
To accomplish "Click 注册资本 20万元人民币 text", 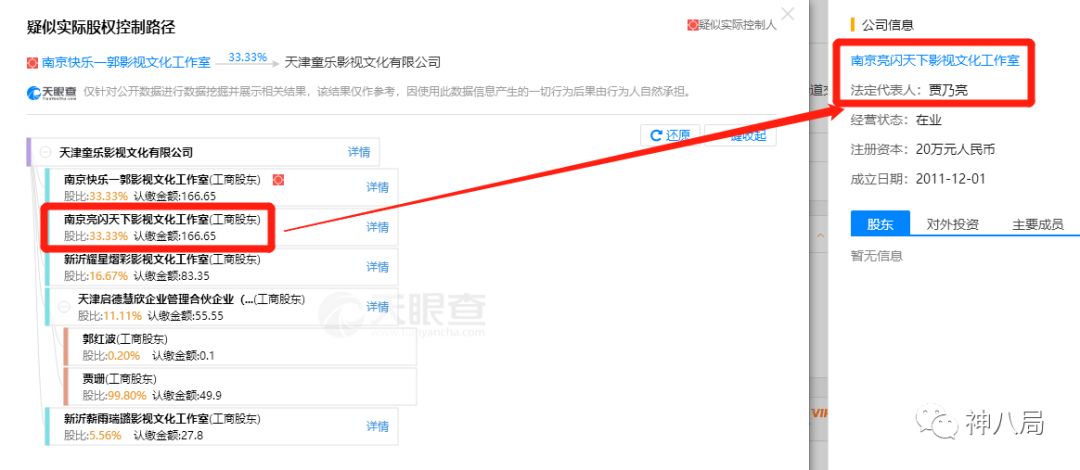I will click(923, 150).
